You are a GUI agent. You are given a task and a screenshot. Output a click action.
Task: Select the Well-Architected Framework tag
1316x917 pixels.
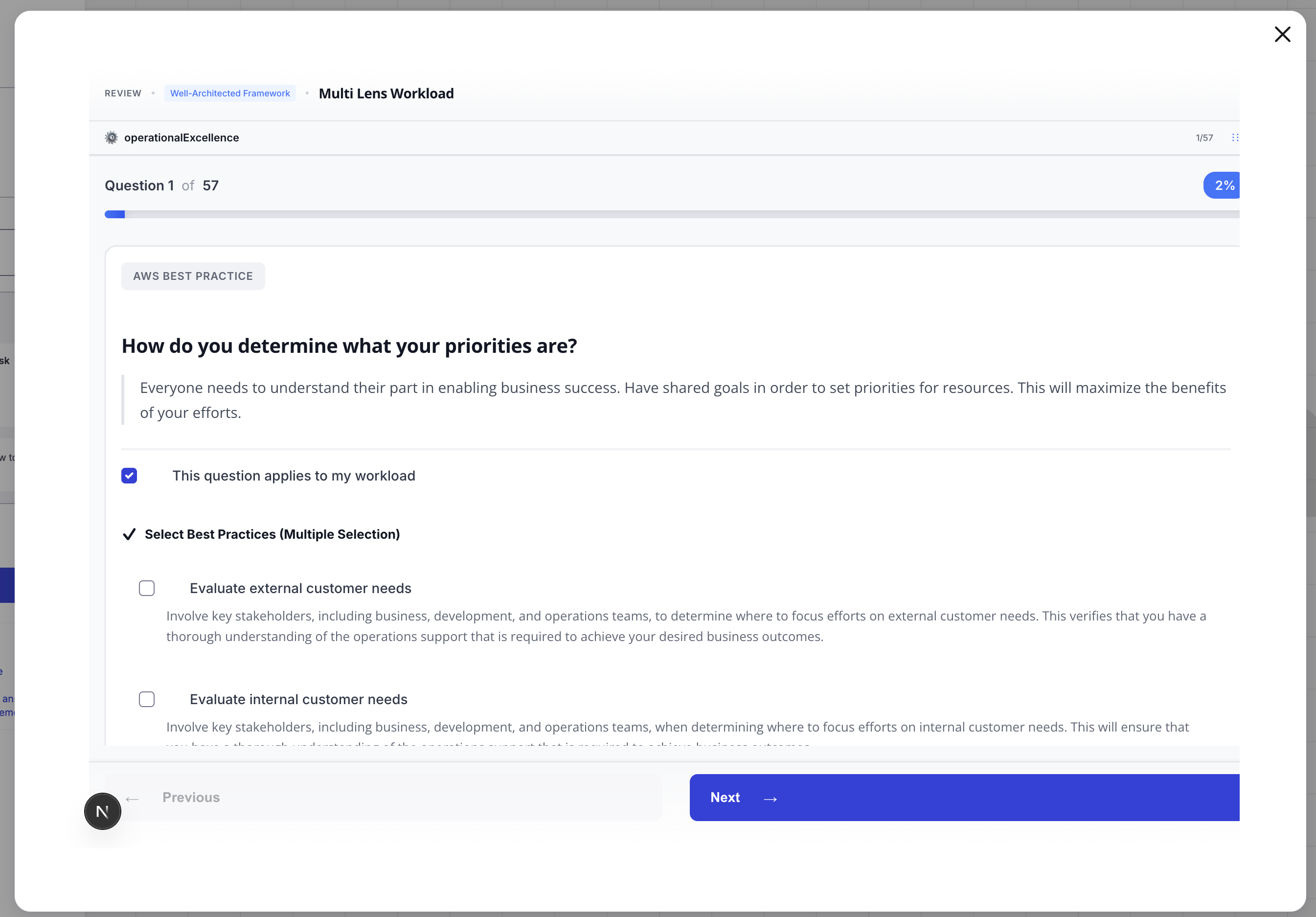230,93
